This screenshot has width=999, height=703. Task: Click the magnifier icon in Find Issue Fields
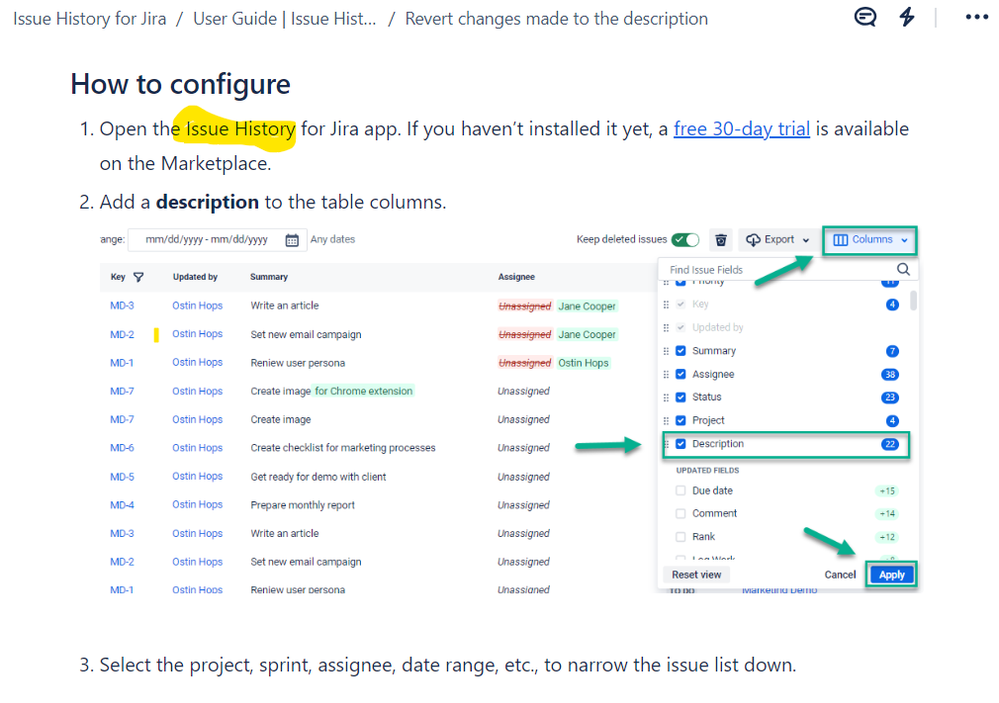(x=903, y=269)
